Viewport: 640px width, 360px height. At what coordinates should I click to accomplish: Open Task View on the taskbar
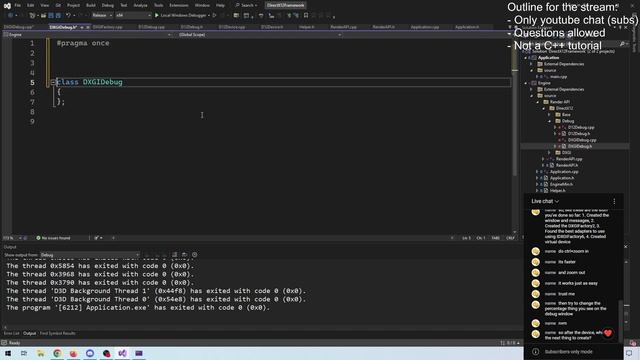click(24, 353)
